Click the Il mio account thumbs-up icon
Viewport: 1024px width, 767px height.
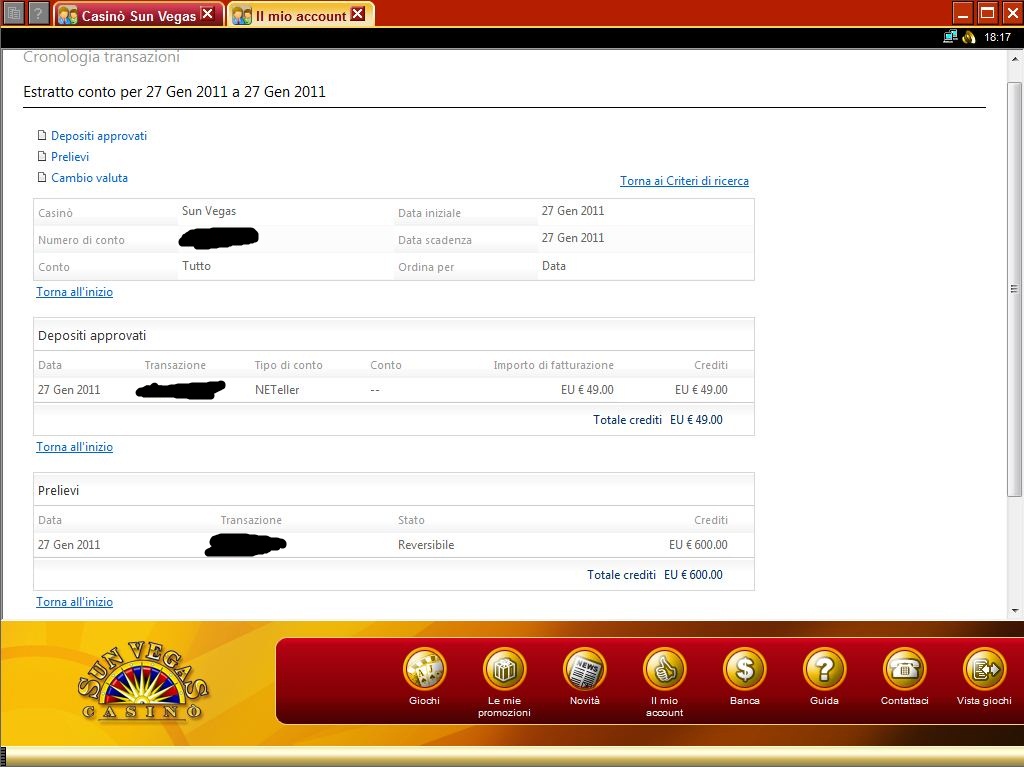pyautogui.click(x=665, y=669)
